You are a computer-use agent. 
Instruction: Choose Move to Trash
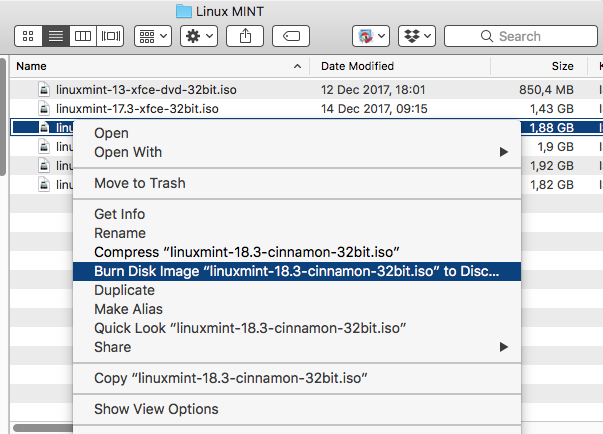click(297, 183)
